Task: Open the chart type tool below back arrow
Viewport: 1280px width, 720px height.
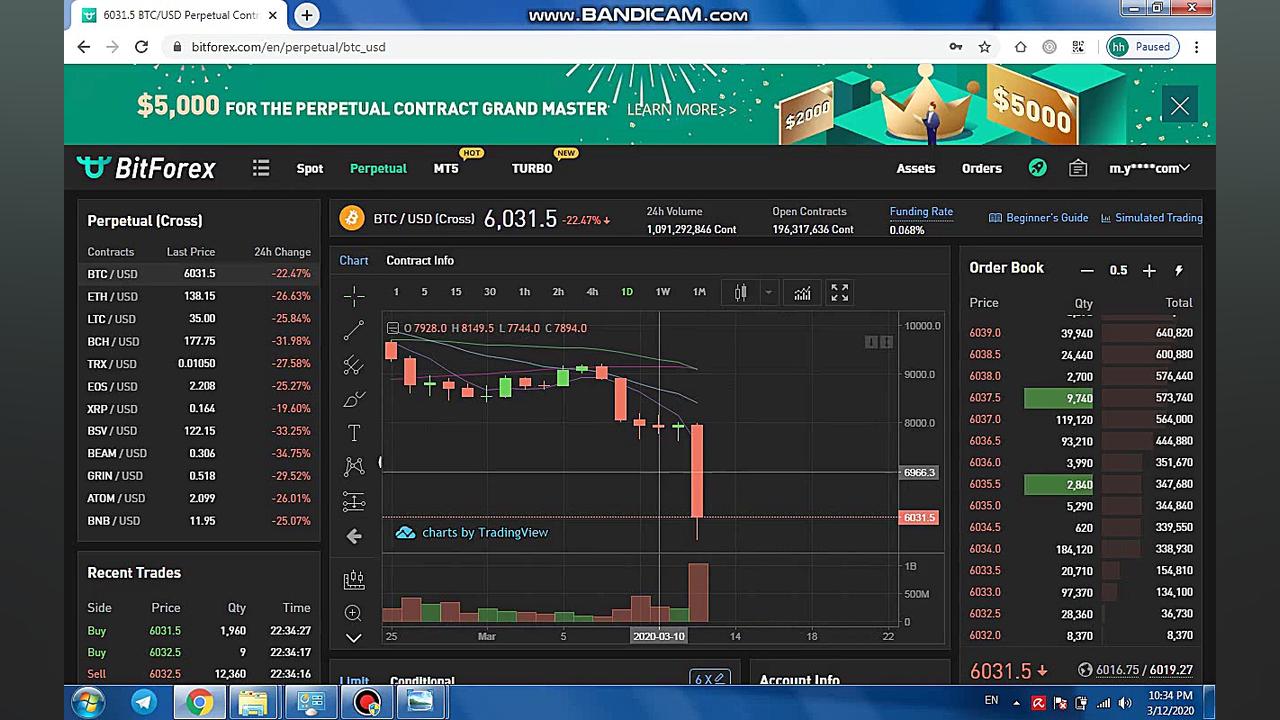Action: tap(354, 579)
